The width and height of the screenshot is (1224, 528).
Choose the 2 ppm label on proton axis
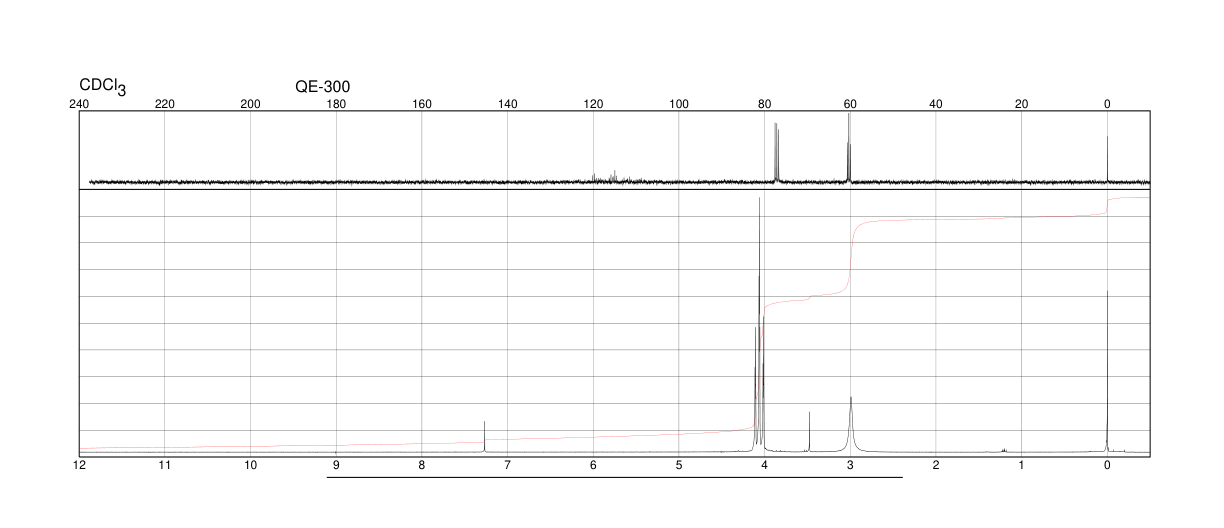[x=936, y=465]
